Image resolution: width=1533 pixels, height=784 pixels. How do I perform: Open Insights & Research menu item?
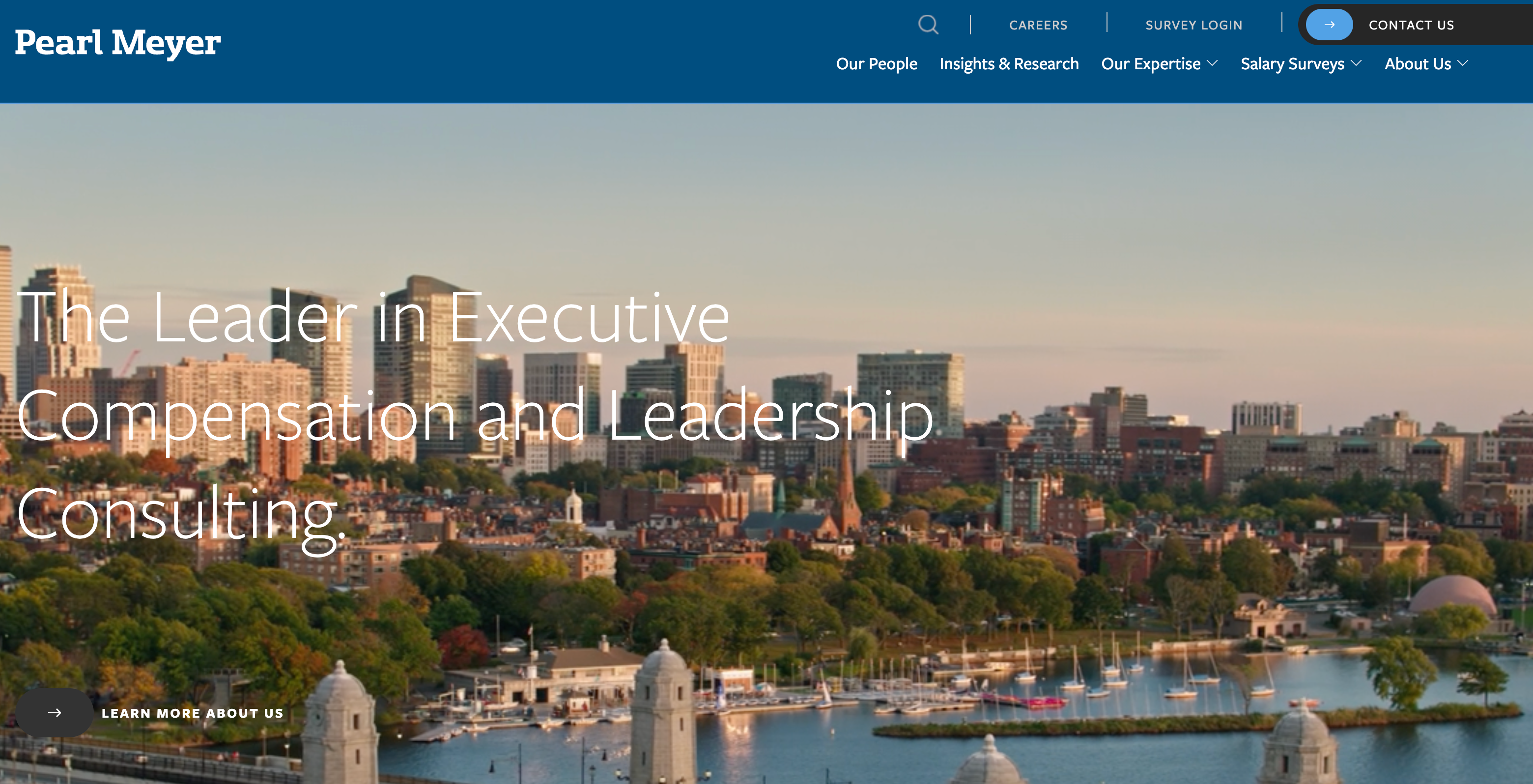point(1009,64)
